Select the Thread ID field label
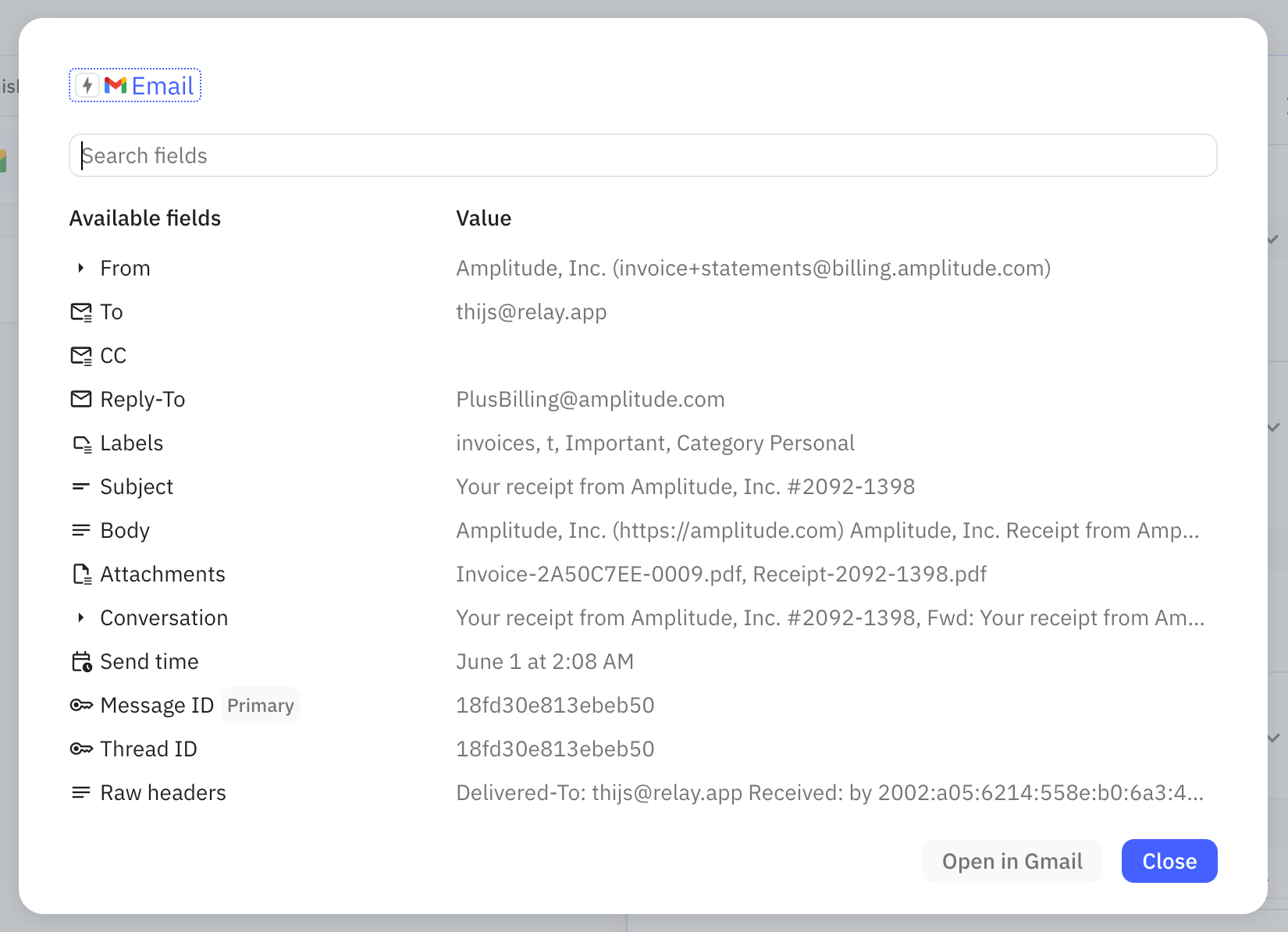Viewport: 1288px width, 932px height. pyautogui.click(x=148, y=749)
